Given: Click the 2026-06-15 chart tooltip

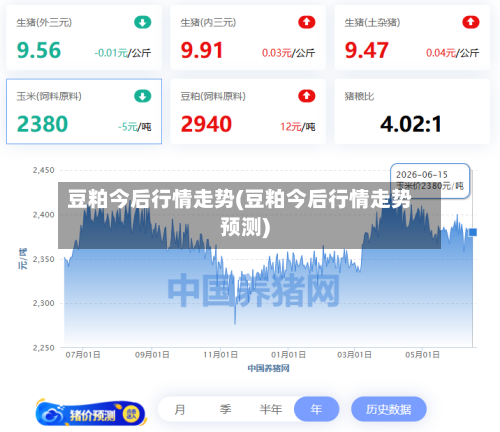Looking at the screenshot, I should tap(430, 180).
